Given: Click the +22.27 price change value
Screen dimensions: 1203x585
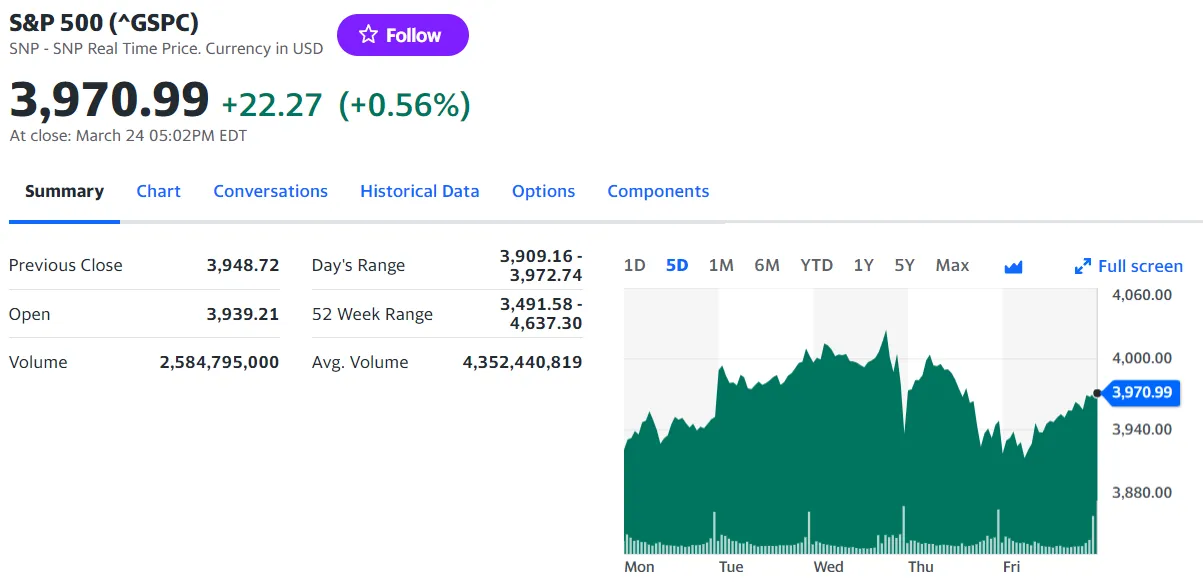Looking at the screenshot, I should [272, 105].
